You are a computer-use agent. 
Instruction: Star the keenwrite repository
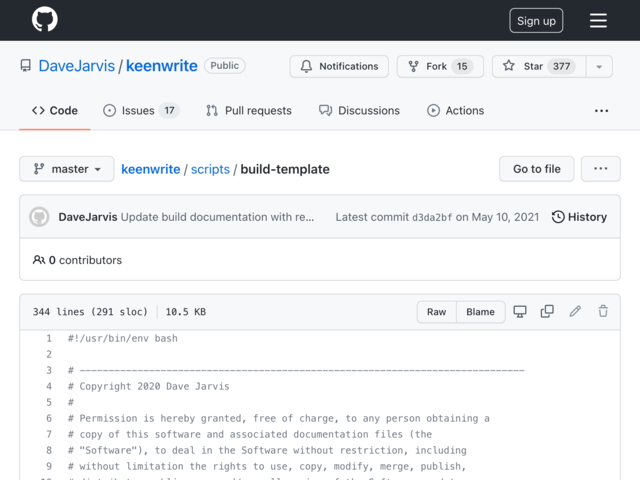point(539,66)
